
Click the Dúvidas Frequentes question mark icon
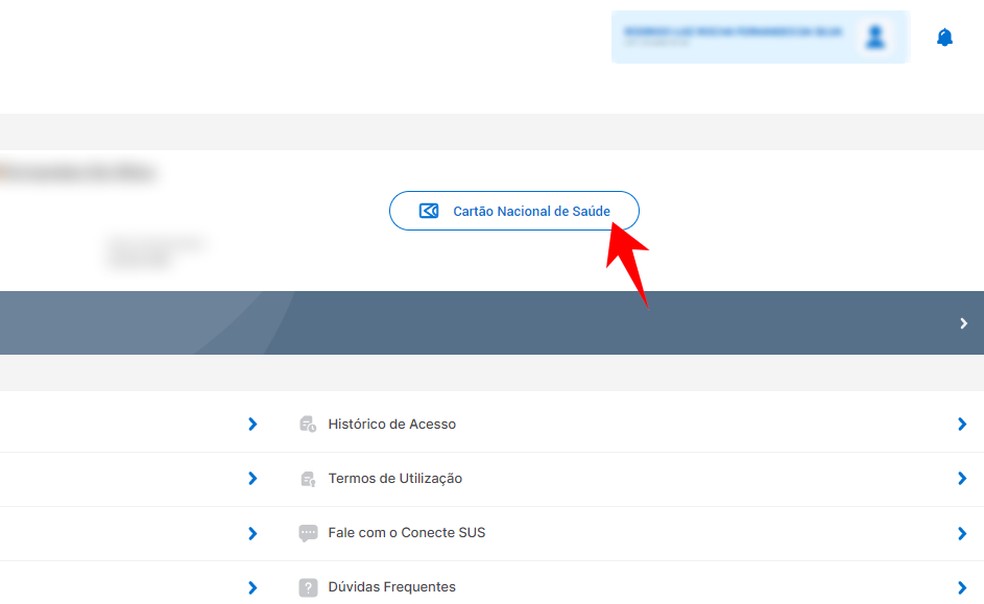[x=308, y=587]
